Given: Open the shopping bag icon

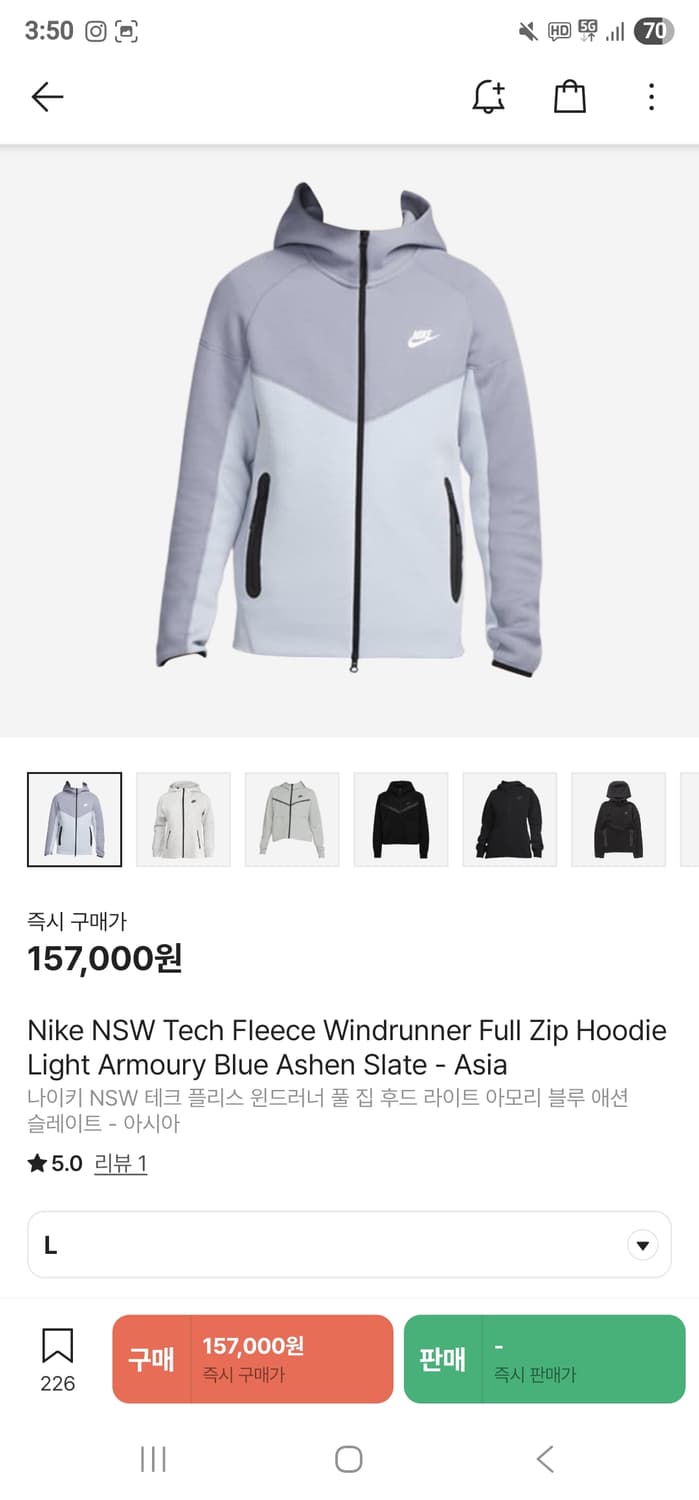Looking at the screenshot, I should click(570, 96).
